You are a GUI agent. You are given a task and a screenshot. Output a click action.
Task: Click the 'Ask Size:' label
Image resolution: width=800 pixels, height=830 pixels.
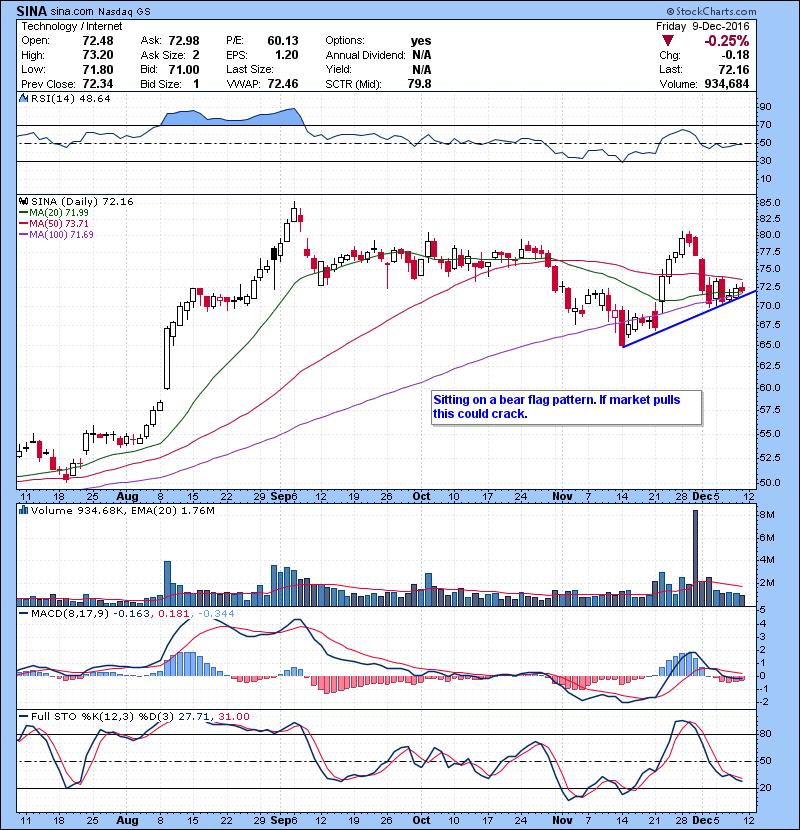(163, 55)
